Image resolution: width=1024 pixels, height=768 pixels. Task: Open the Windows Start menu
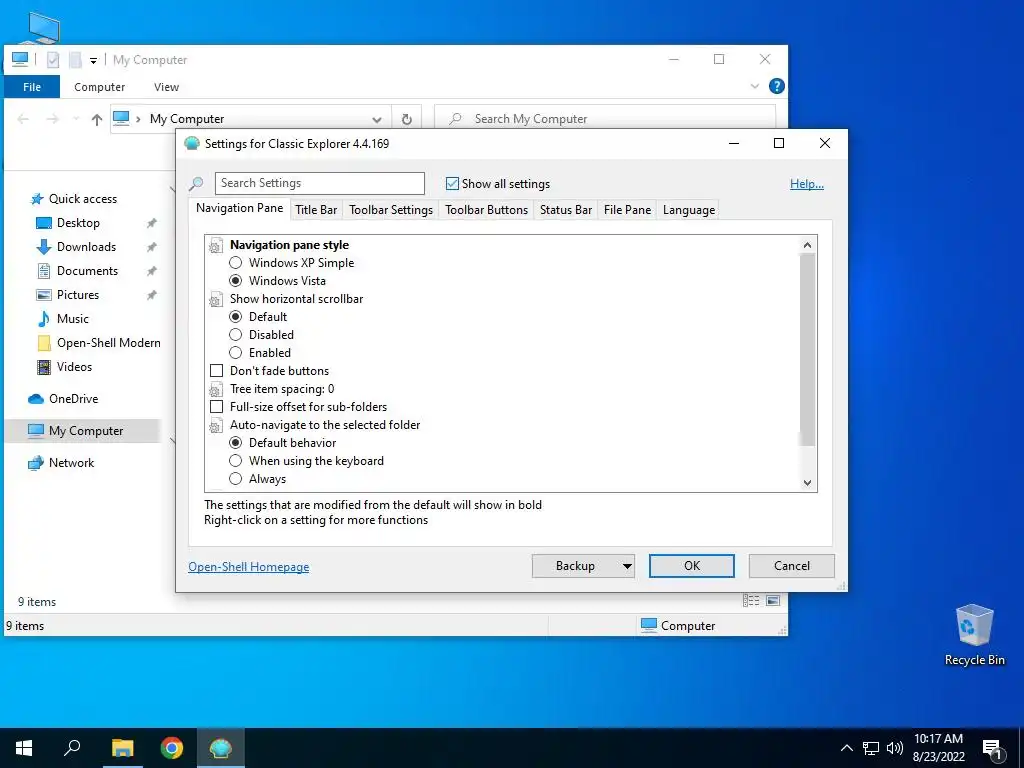pyautogui.click(x=24, y=748)
